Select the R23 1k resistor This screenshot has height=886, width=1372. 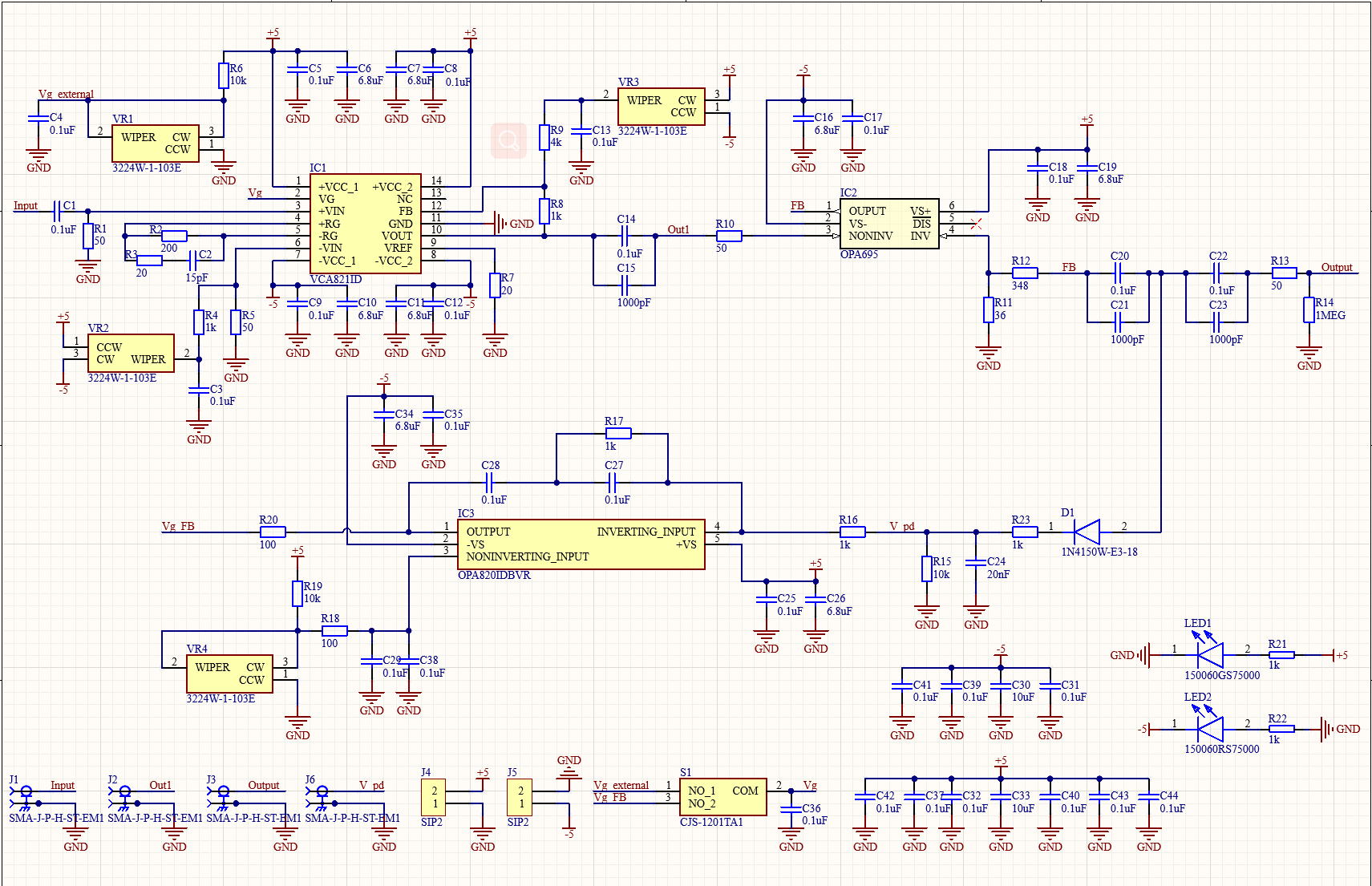tap(1025, 532)
